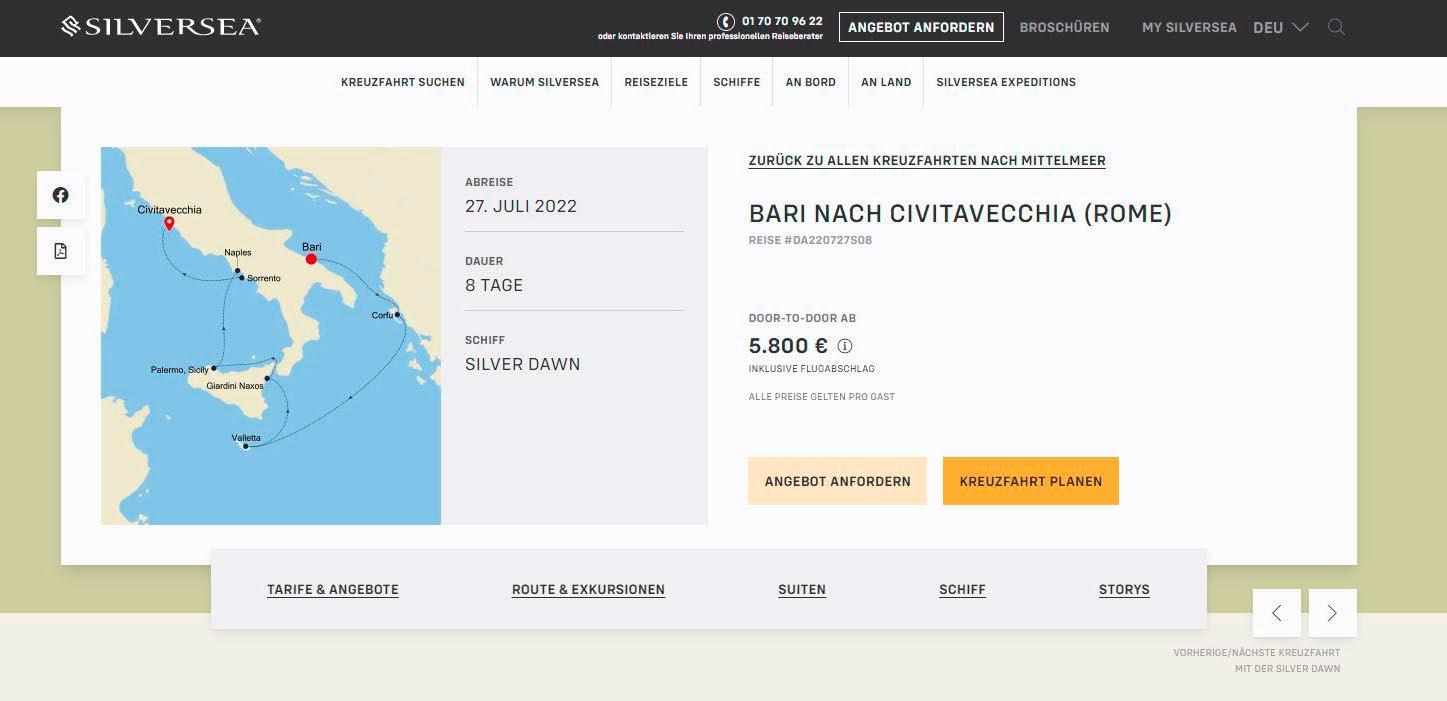1447x701 pixels.
Task: Click the 8 Tage duration value
Action: click(494, 285)
